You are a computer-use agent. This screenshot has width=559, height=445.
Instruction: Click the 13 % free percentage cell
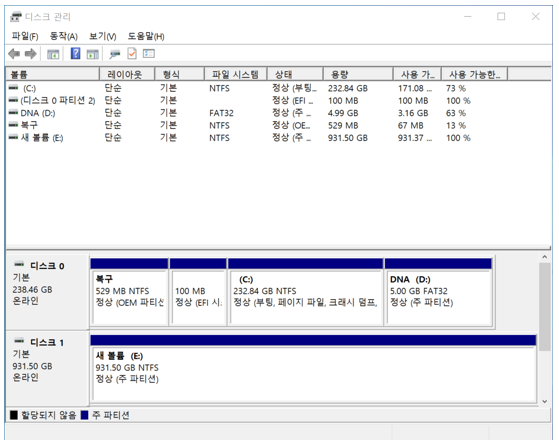(x=456, y=126)
